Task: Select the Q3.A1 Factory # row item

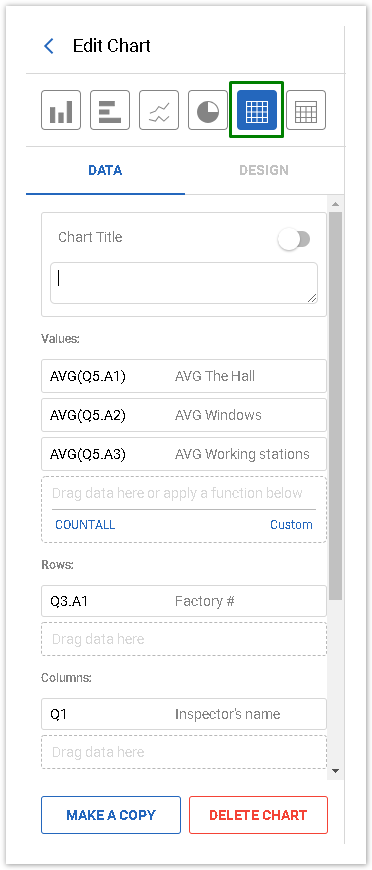Action: point(184,601)
